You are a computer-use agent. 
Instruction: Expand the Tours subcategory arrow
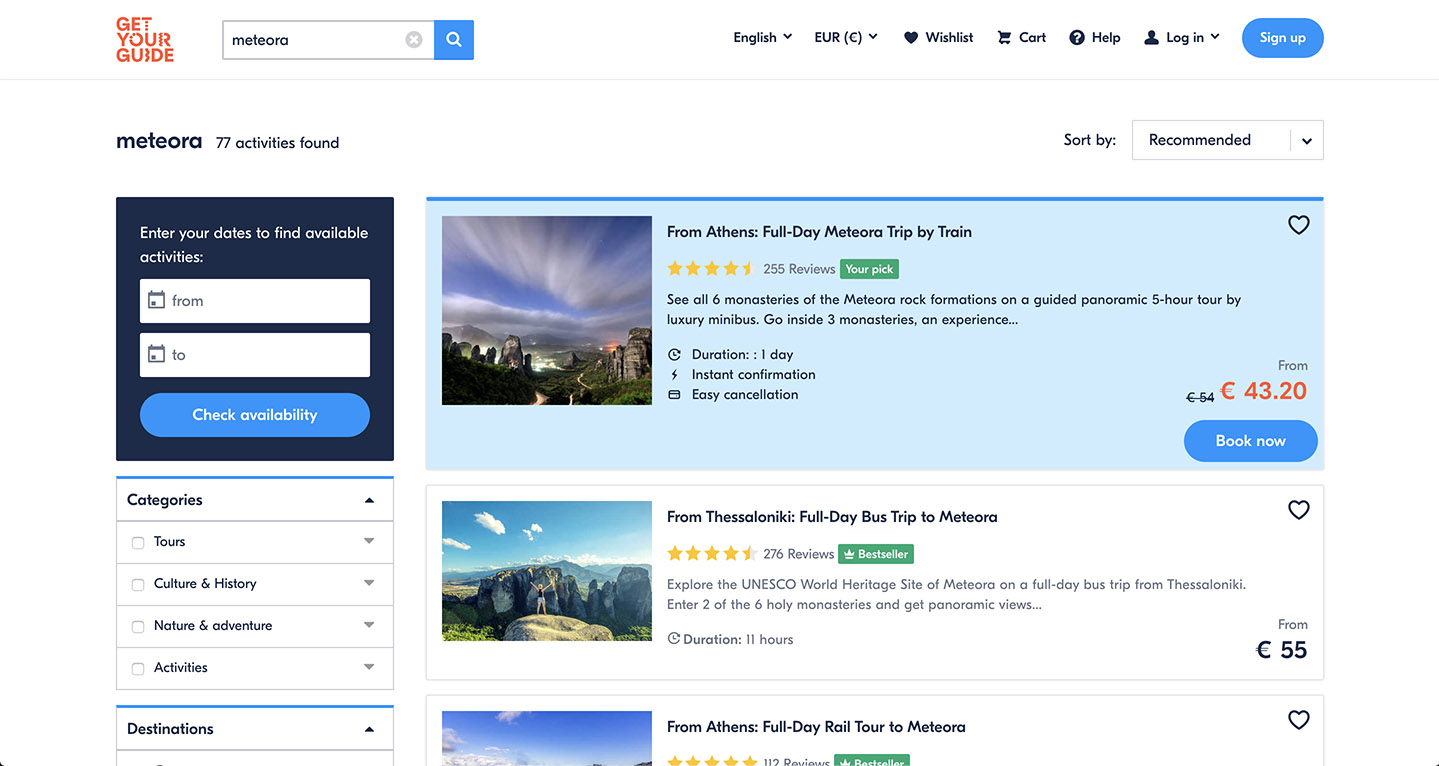(x=369, y=542)
